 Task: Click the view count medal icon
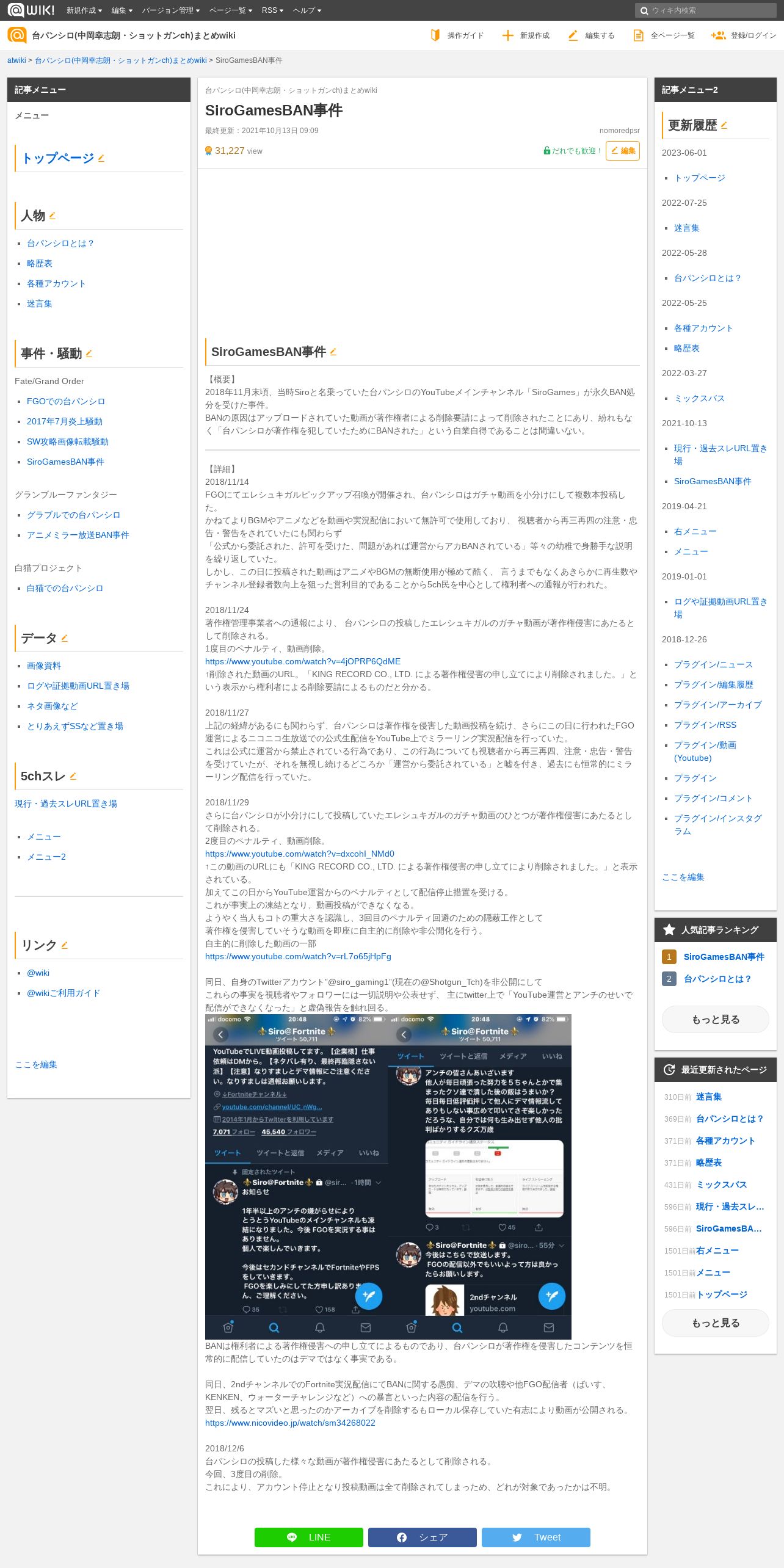point(208,151)
